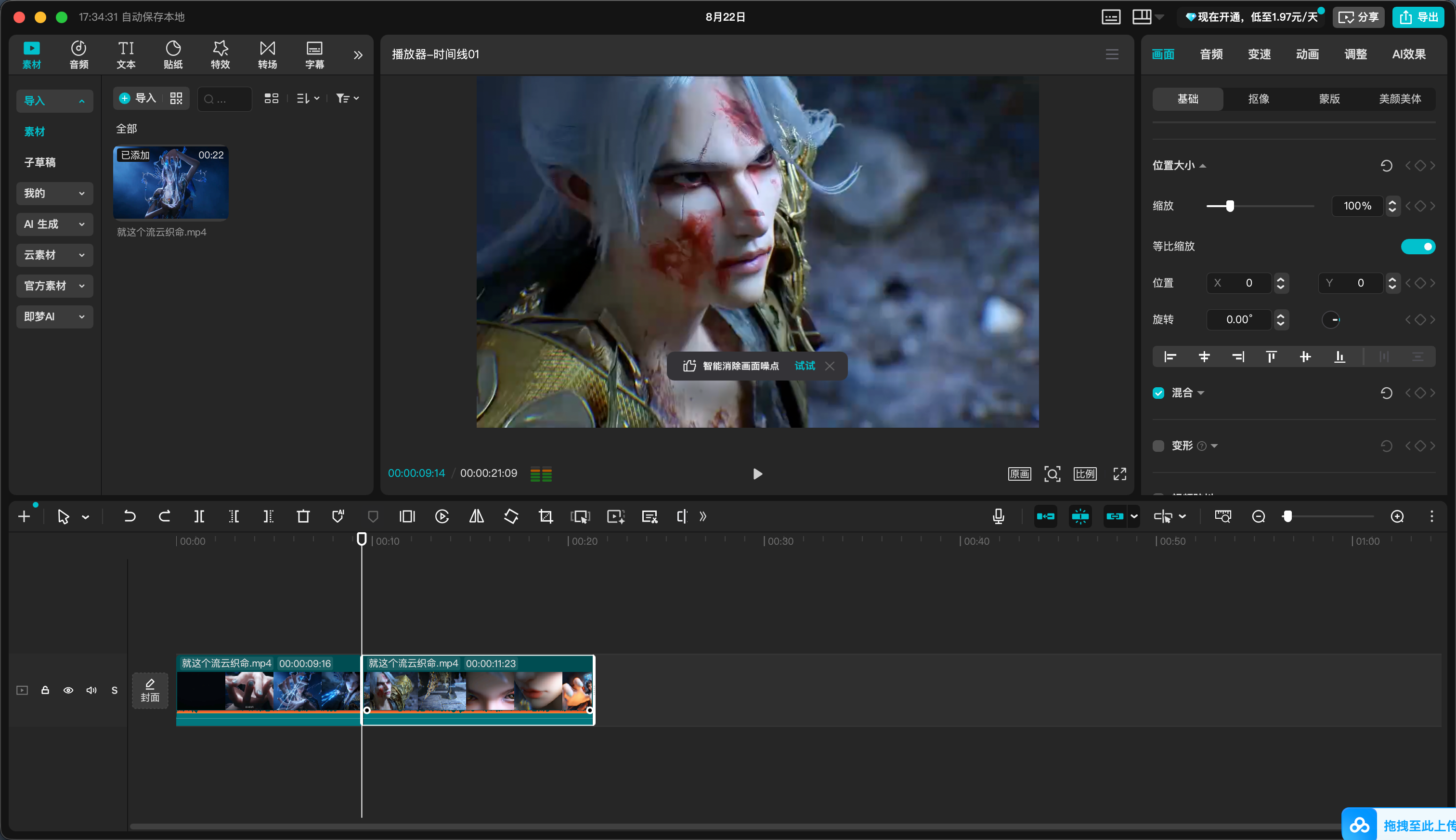1456x840 pixels.
Task: Open the timeline more options menu
Action: point(1431,516)
